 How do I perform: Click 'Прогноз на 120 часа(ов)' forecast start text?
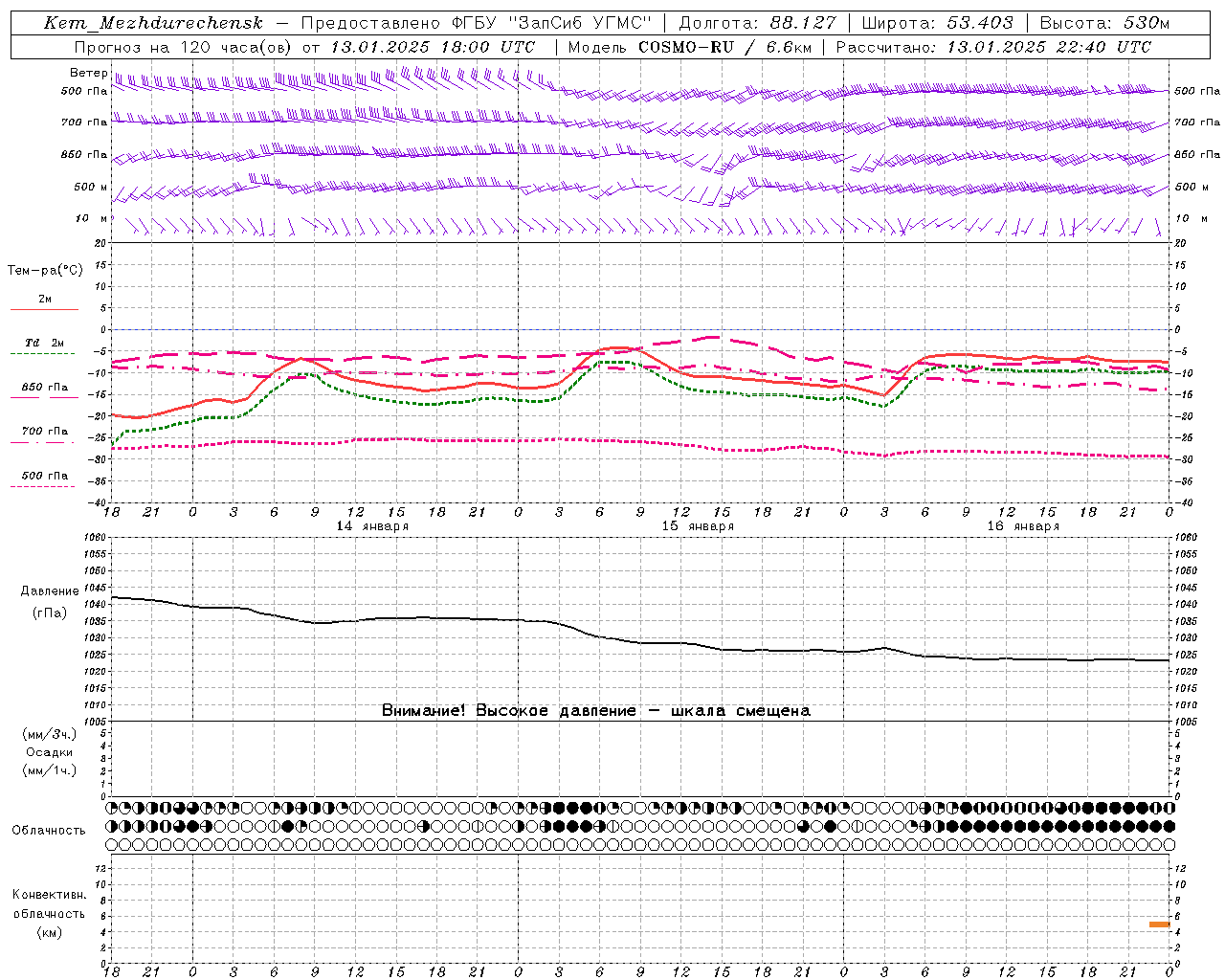(182, 47)
